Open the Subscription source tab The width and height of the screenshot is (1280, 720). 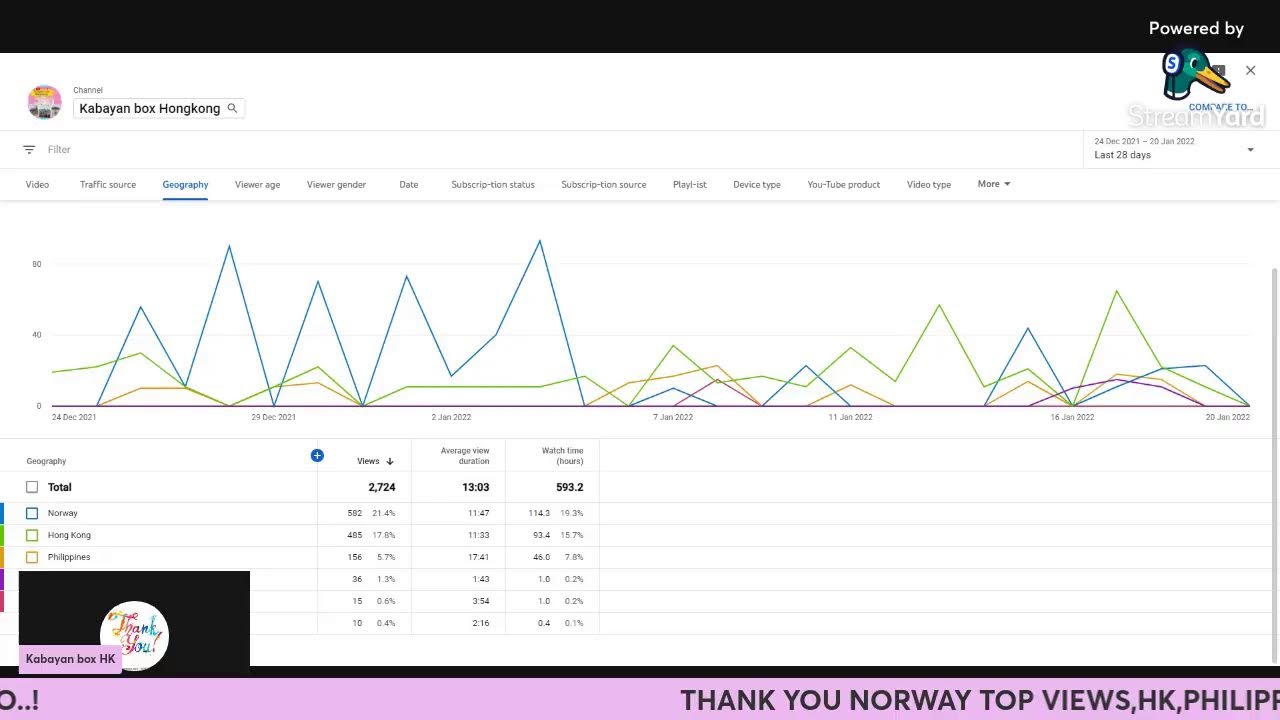604,185
